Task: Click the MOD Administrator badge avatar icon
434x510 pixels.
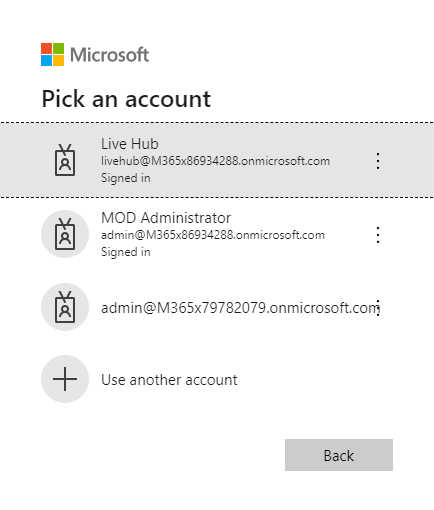Action: pyautogui.click(x=65, y=234)
